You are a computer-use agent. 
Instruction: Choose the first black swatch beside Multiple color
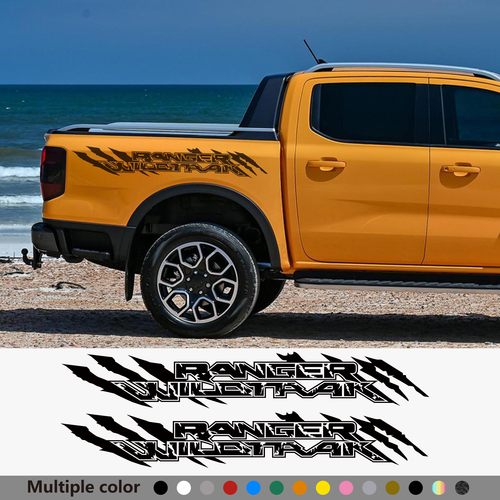coord(161,488)
